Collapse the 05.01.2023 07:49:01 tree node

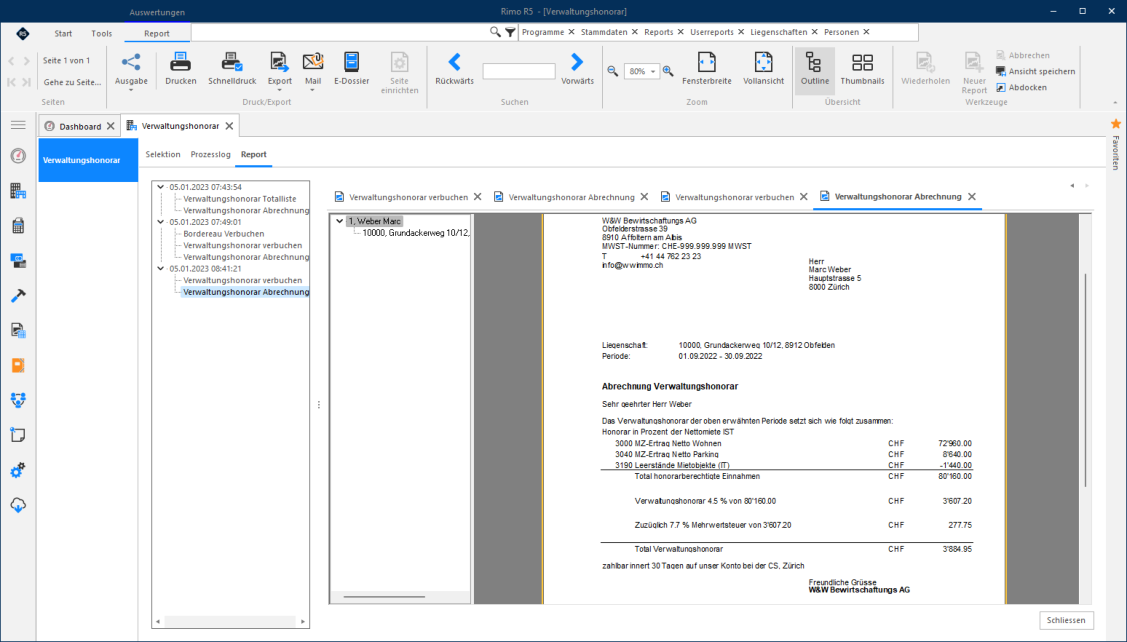pyautogui.click(x=160, y=222)
